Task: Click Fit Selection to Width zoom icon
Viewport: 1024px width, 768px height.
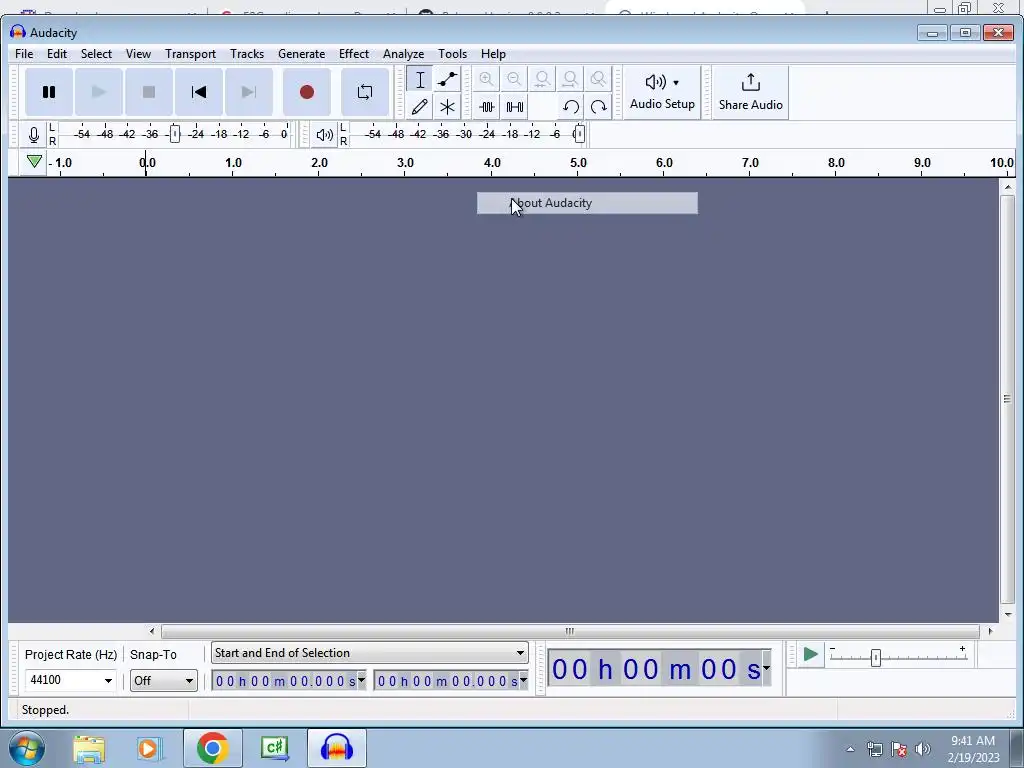Action: [x=542, y=80]
